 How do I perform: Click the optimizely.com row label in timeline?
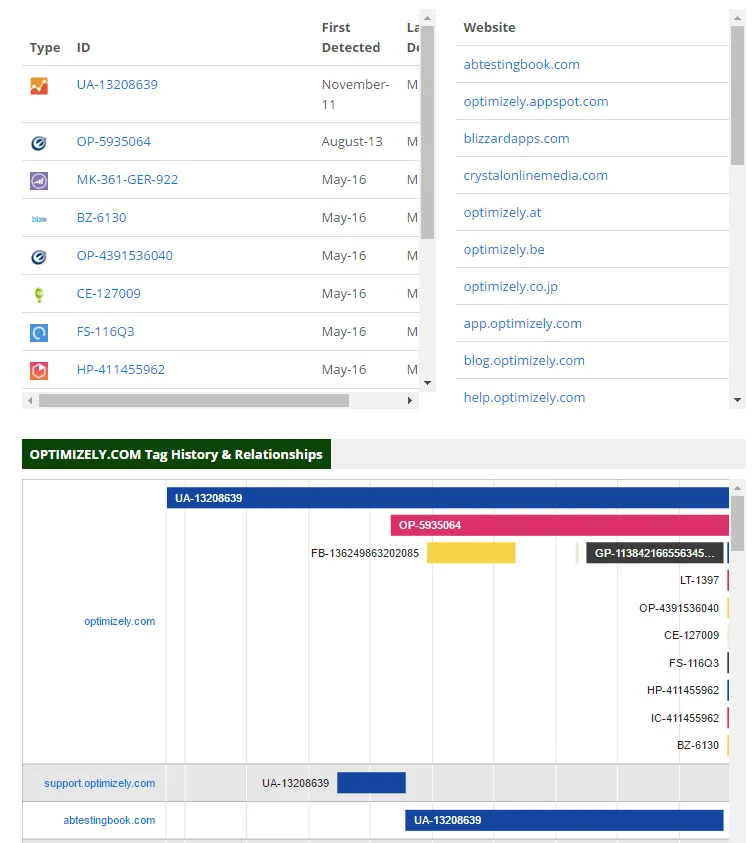coord(119,621)
